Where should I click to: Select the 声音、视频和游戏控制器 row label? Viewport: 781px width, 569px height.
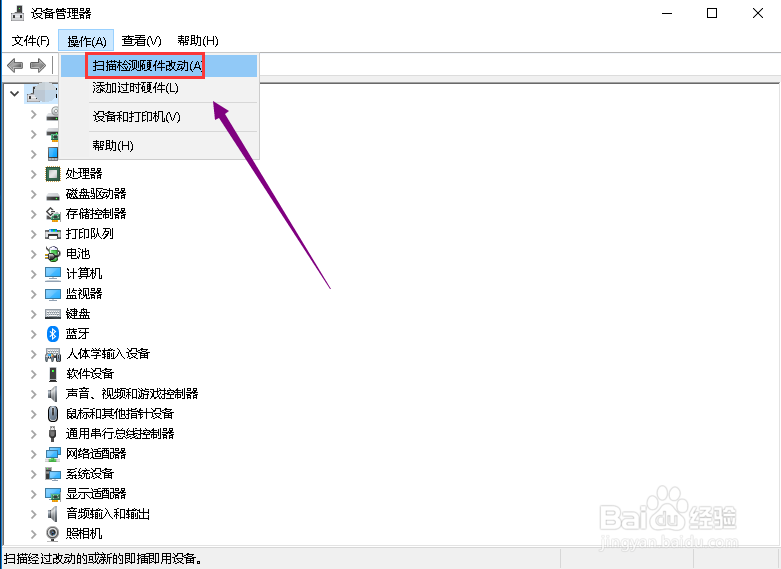tap(132, 394)
